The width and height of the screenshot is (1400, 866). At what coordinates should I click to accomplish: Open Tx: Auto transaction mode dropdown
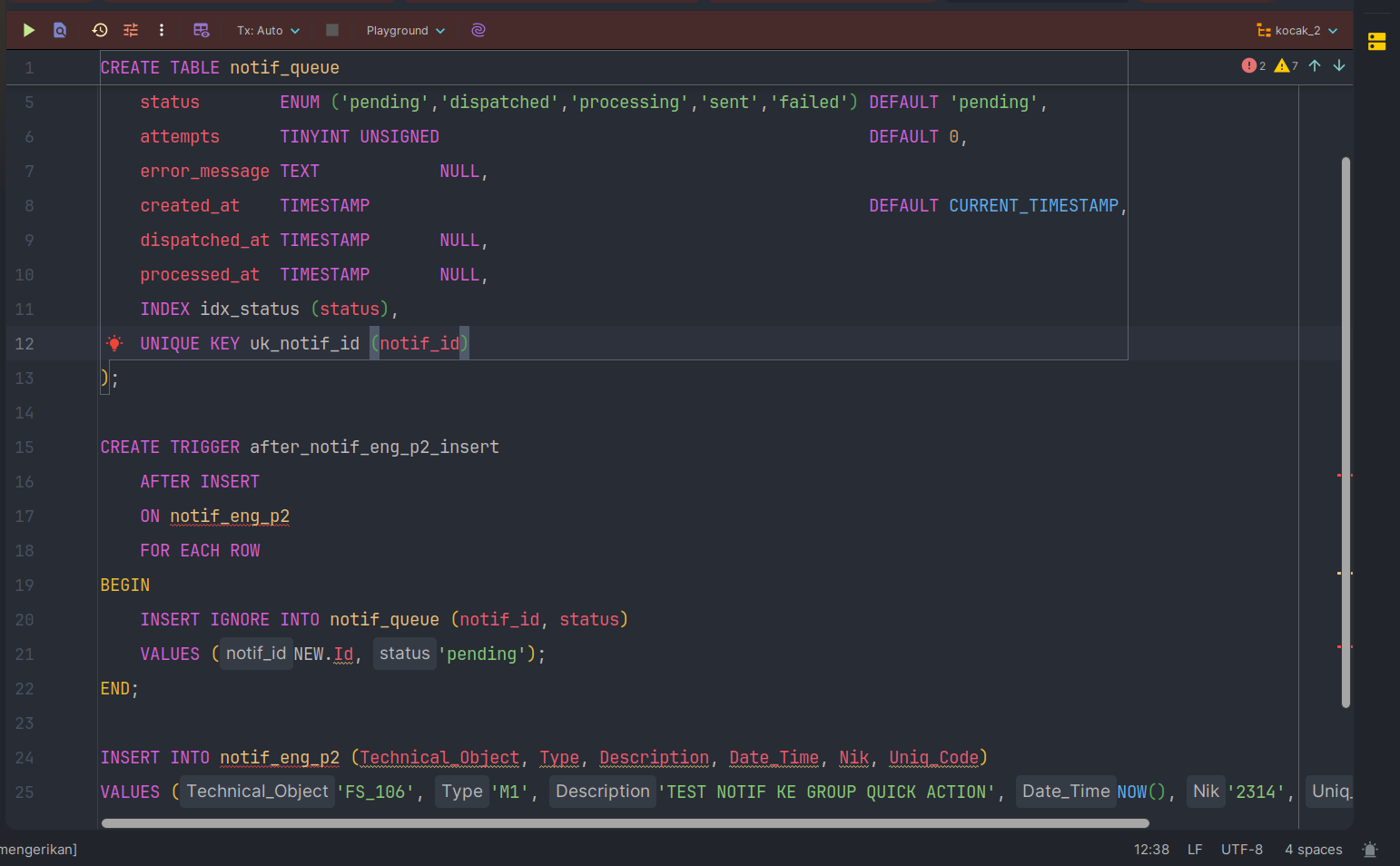pyautogui.click(x=269, y=30)
